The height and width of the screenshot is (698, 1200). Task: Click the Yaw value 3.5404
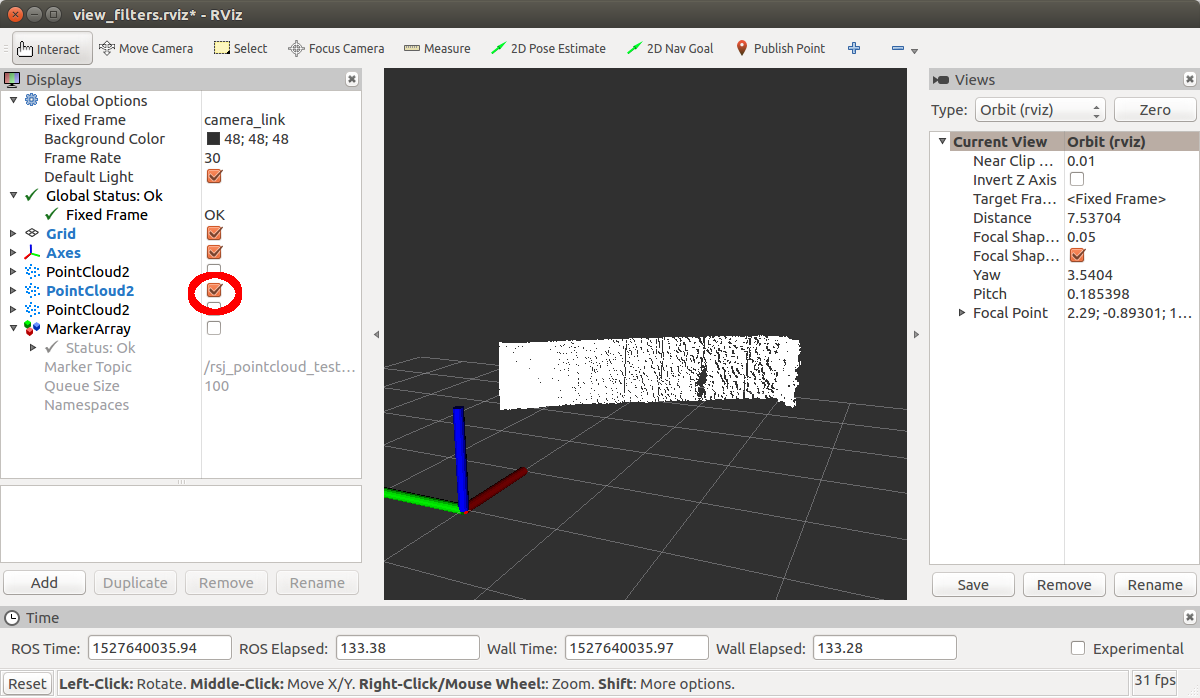[x=1090, y=275]
